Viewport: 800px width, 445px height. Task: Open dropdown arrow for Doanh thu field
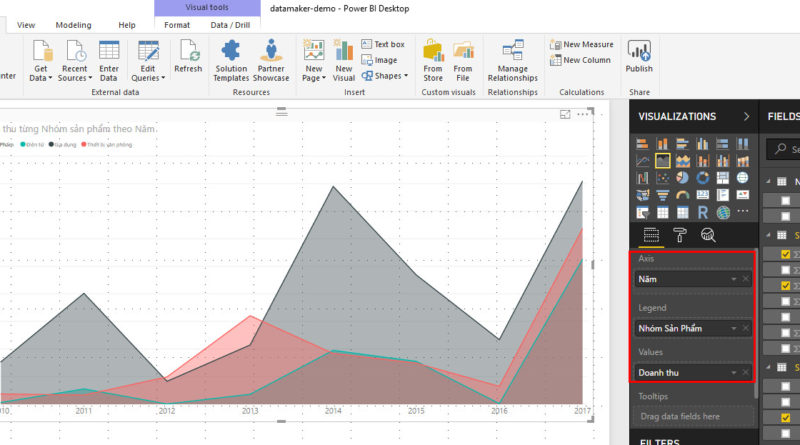(x=735, y=373)
